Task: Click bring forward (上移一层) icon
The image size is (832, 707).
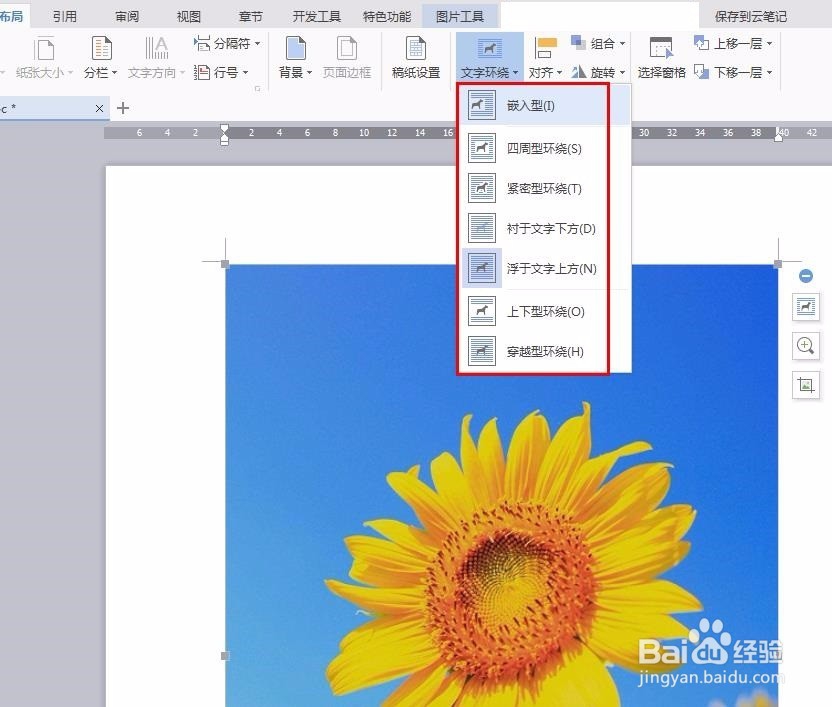Action: pos(701,42)
